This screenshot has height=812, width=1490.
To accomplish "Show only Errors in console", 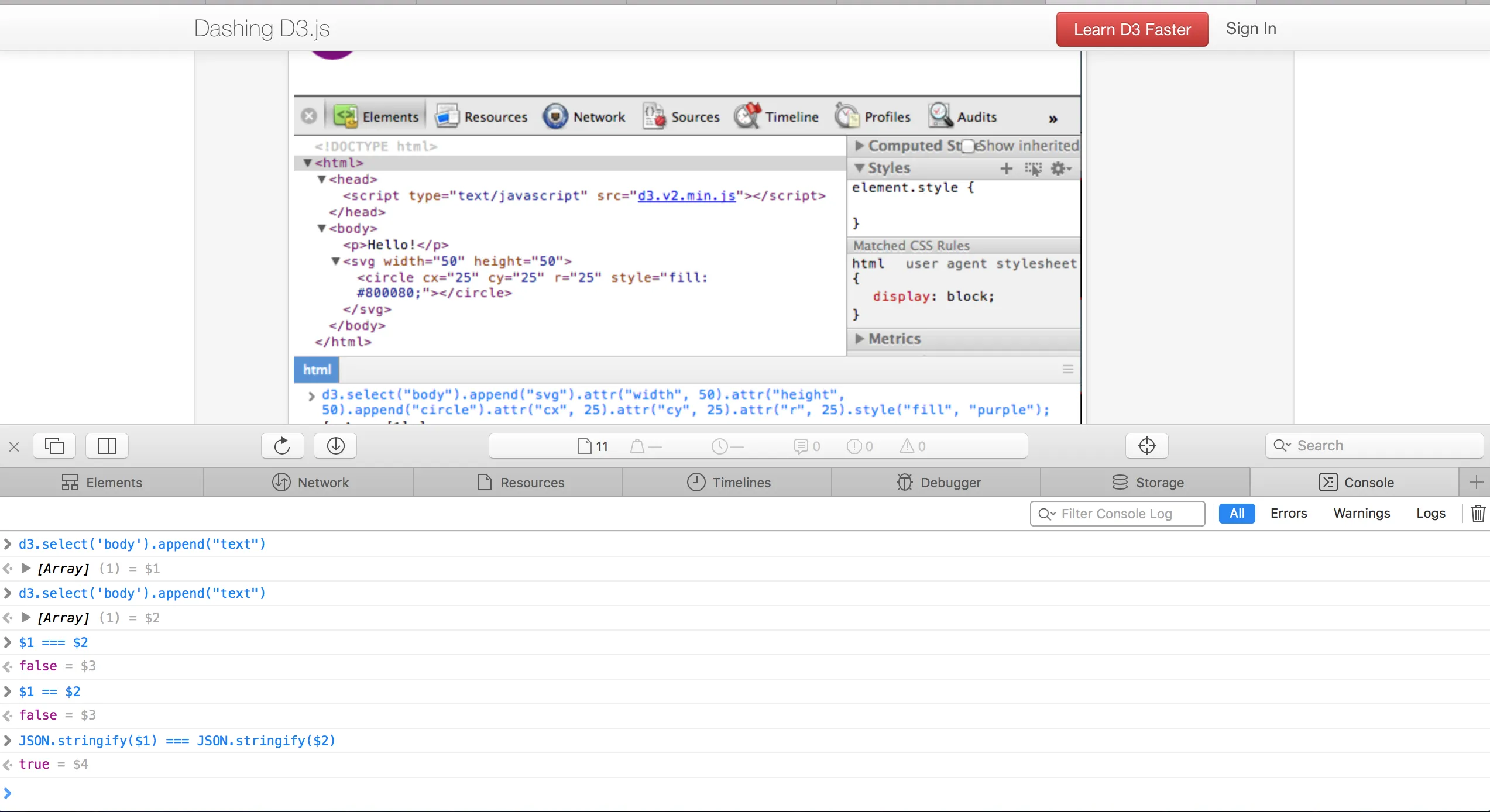I will click(1288, 514).
